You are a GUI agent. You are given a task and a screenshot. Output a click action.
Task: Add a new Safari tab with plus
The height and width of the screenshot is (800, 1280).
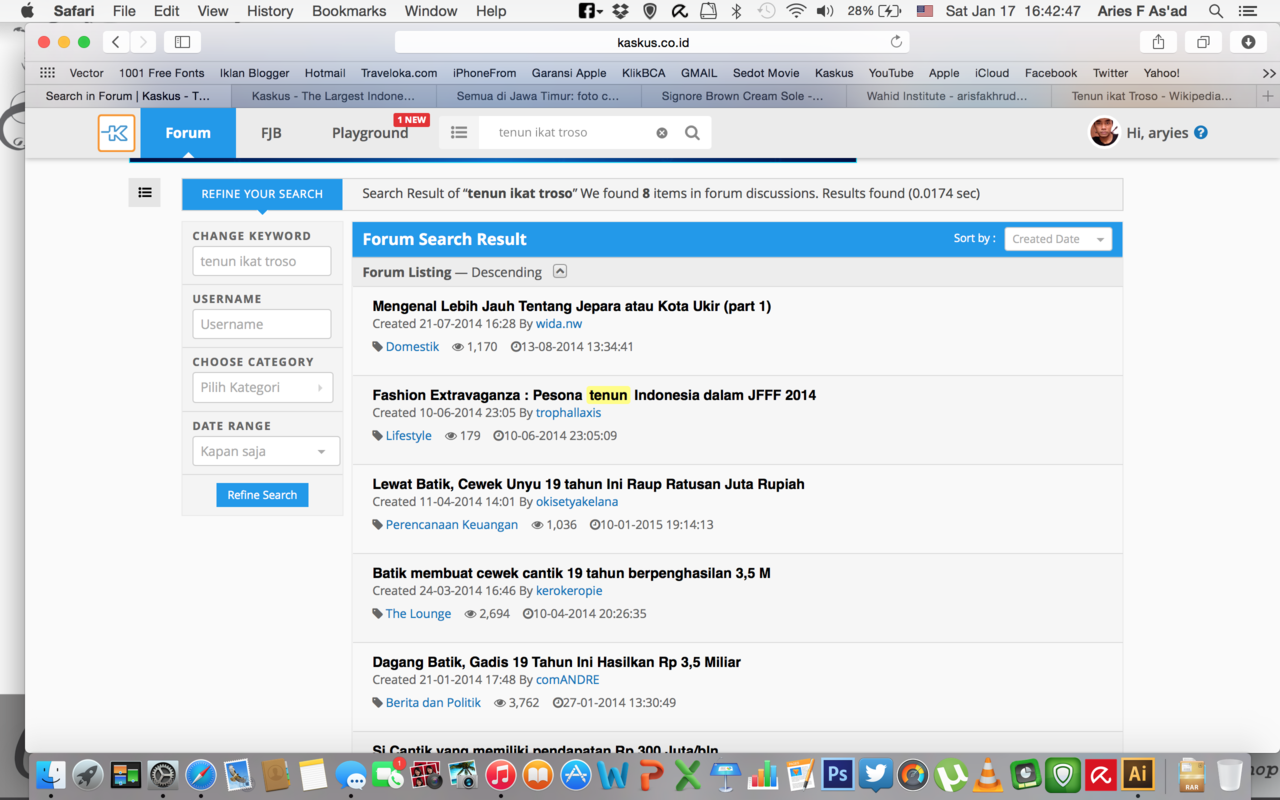coord(1268,96)
